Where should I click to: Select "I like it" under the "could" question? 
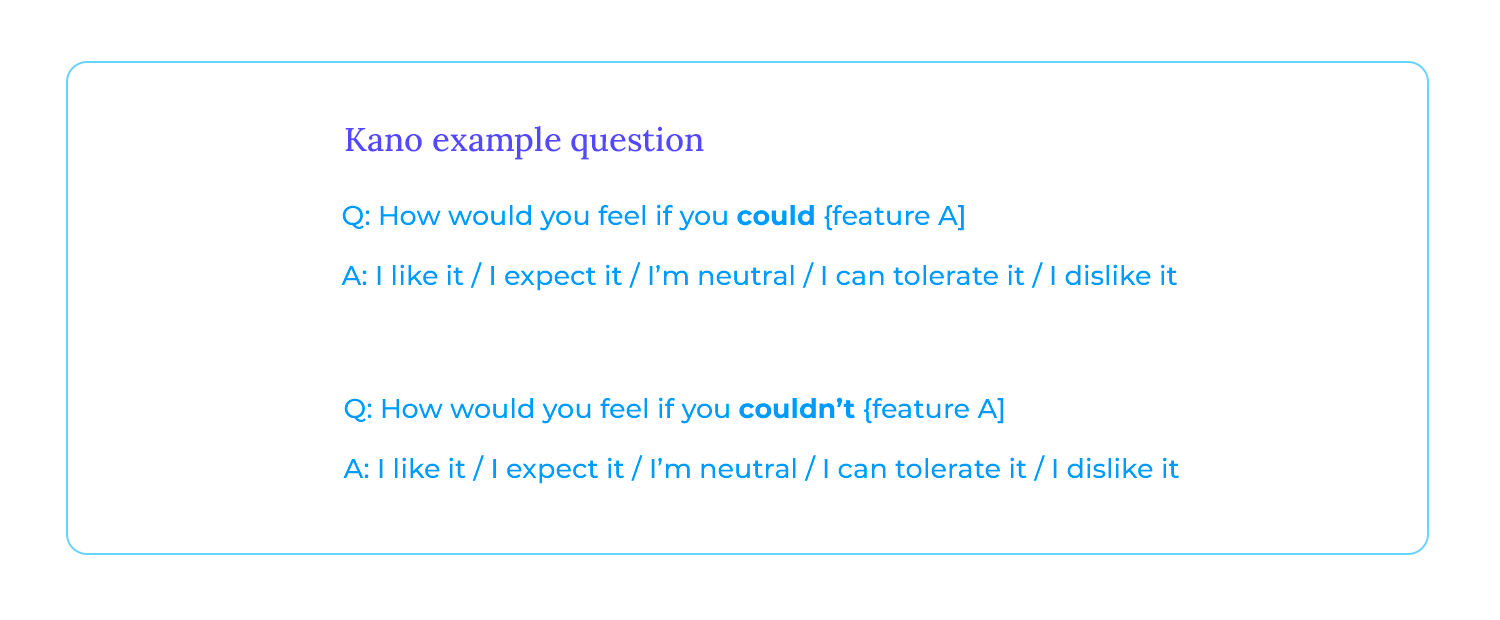pyautogui.click(x=420, y=276)
